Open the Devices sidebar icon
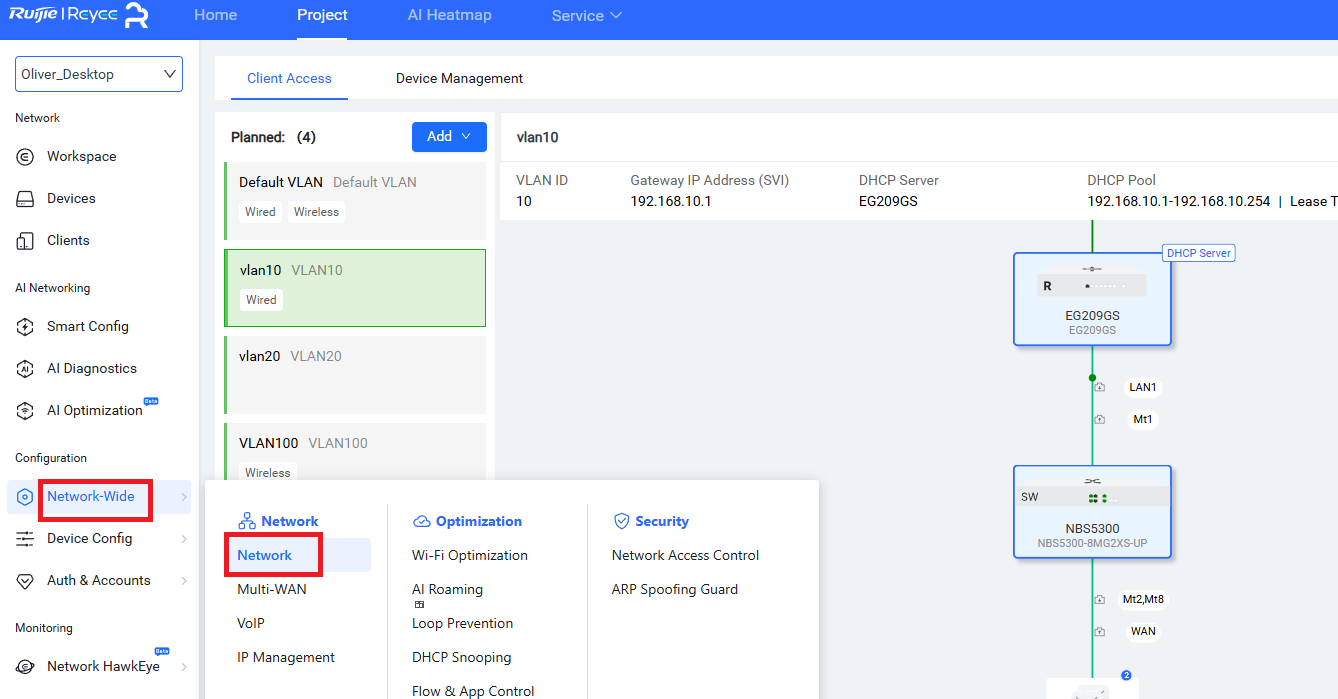The image size is (1338, 699). point(26,199)
